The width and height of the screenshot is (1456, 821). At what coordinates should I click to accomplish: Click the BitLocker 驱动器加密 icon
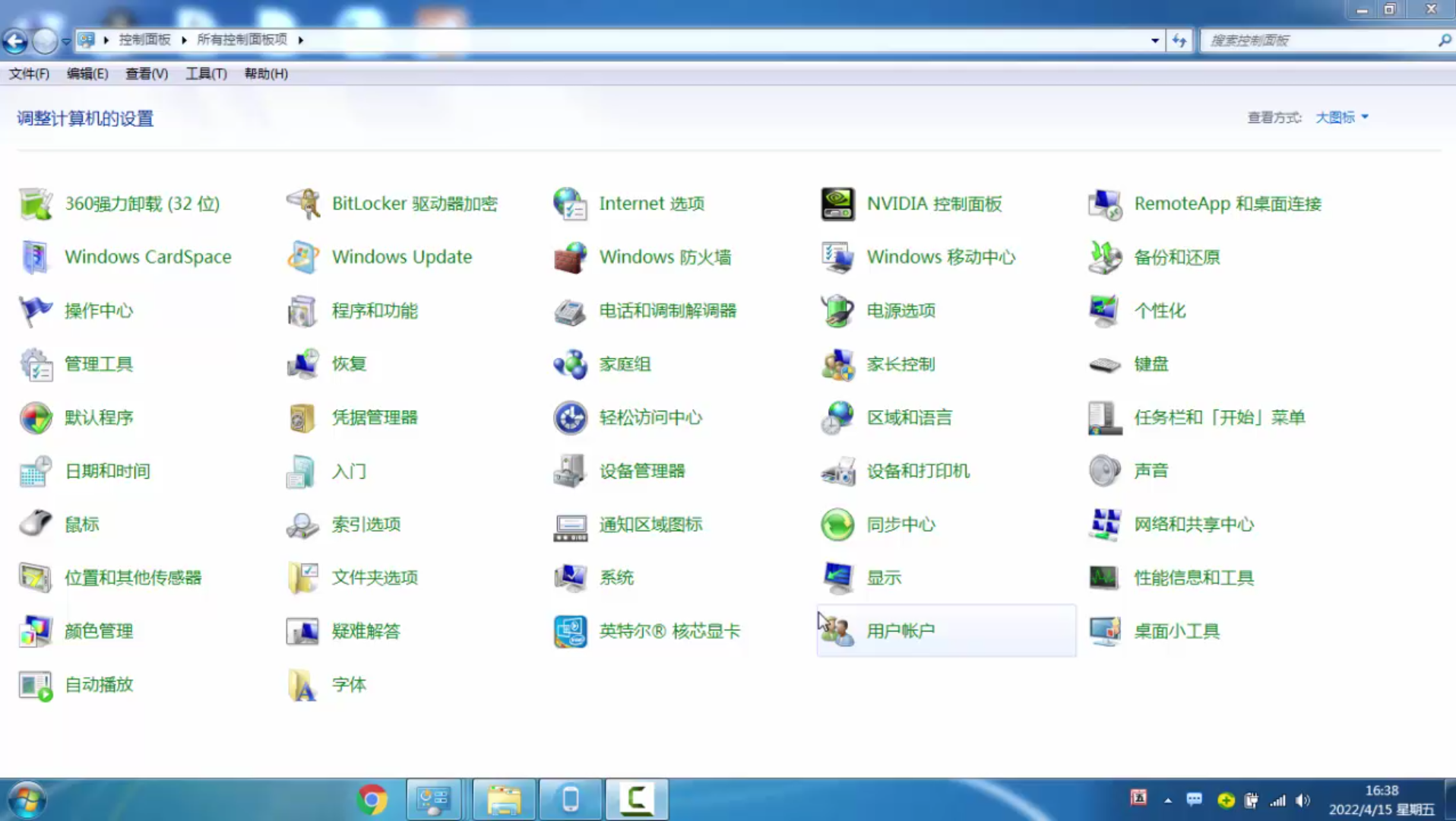coord(303,204)
